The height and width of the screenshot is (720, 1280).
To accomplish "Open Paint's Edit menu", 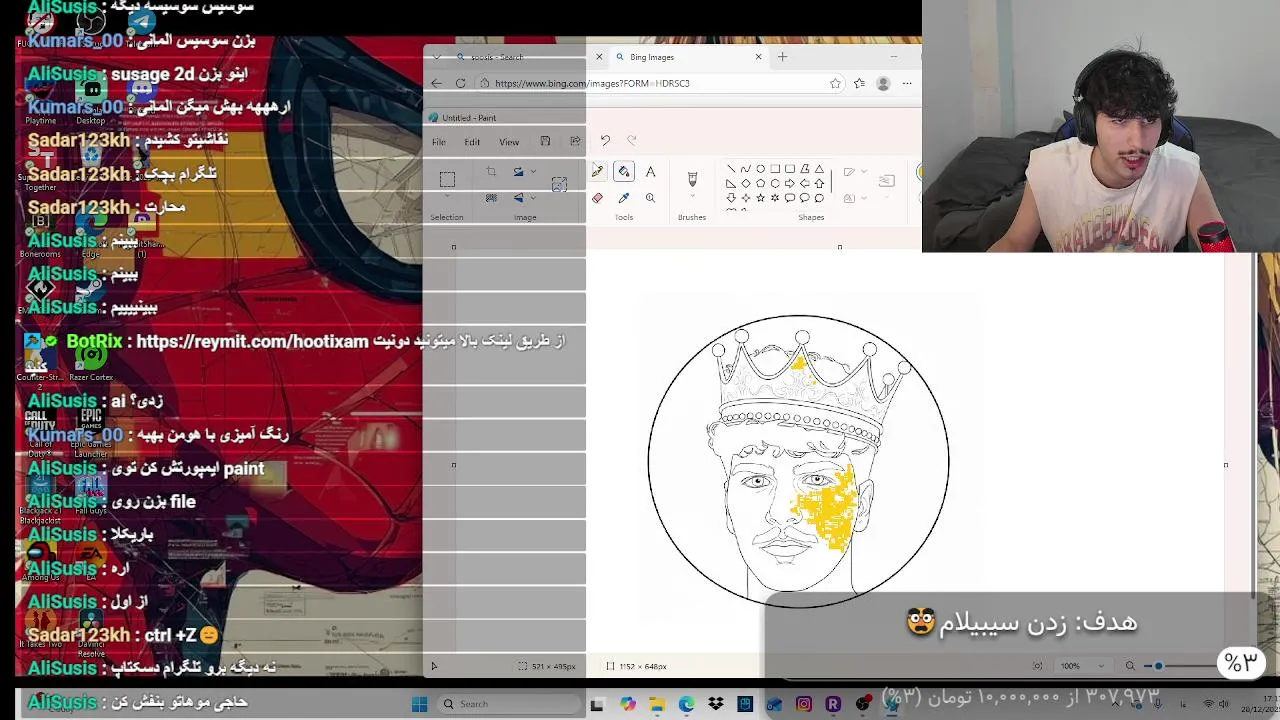I will point(472,142).
